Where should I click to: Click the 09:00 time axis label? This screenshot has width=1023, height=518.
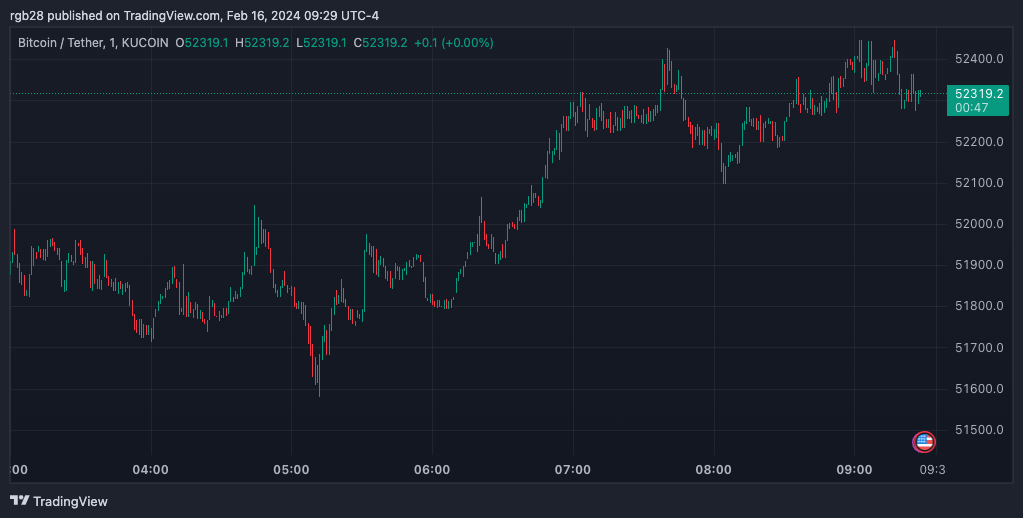(854, 470)
